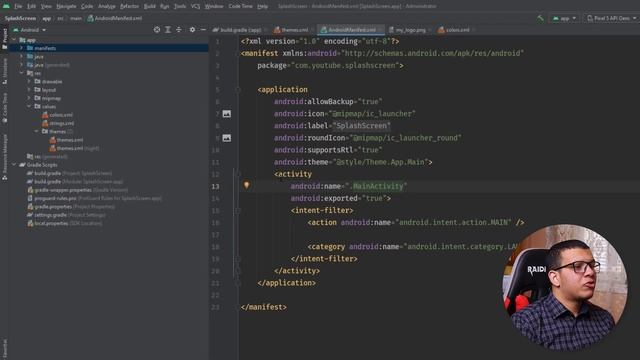The width and height of the screenshot is (640, 360).
Task: Toggle code fold at application tag line 5
Action: tap(238, 90)
